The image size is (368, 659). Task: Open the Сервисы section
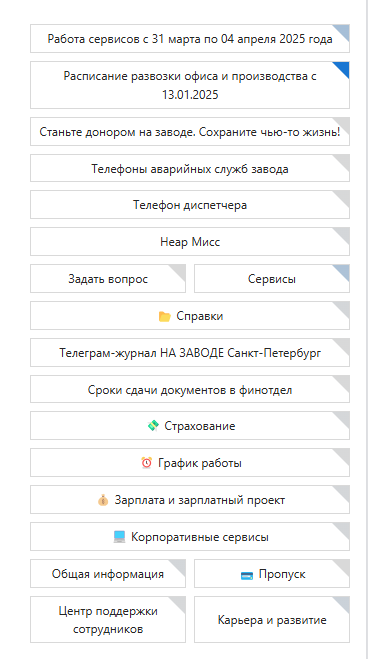click(x=272, y=279)
